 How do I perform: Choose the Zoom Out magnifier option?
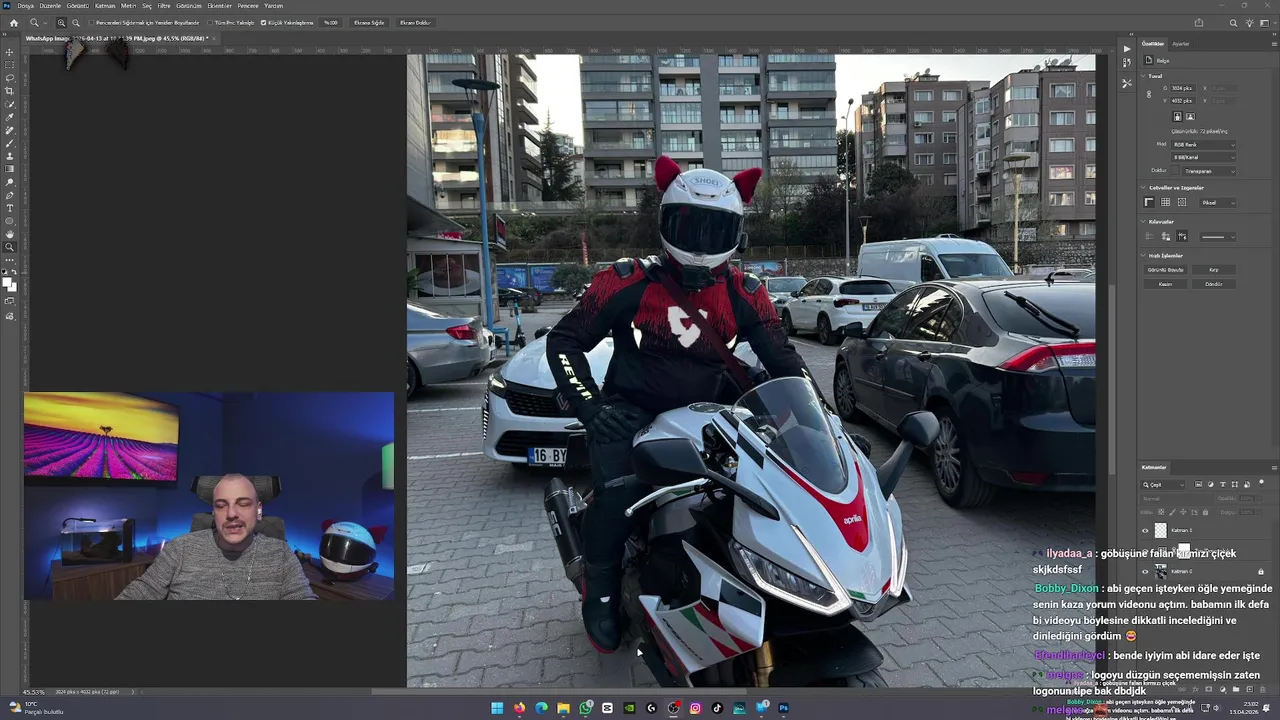(75, 22)
